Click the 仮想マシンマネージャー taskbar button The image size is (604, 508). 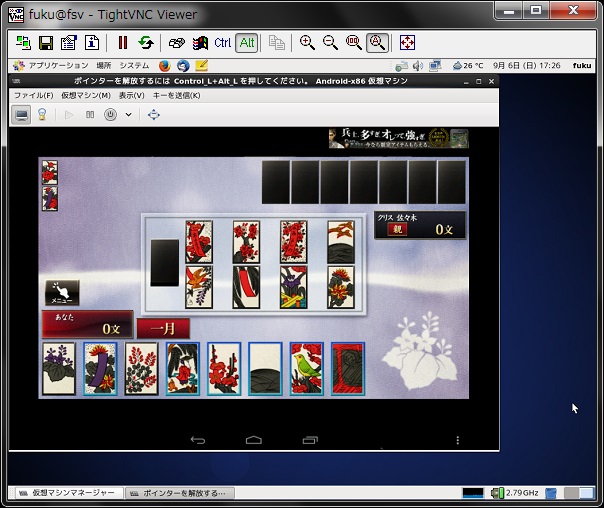coord(69,493)
